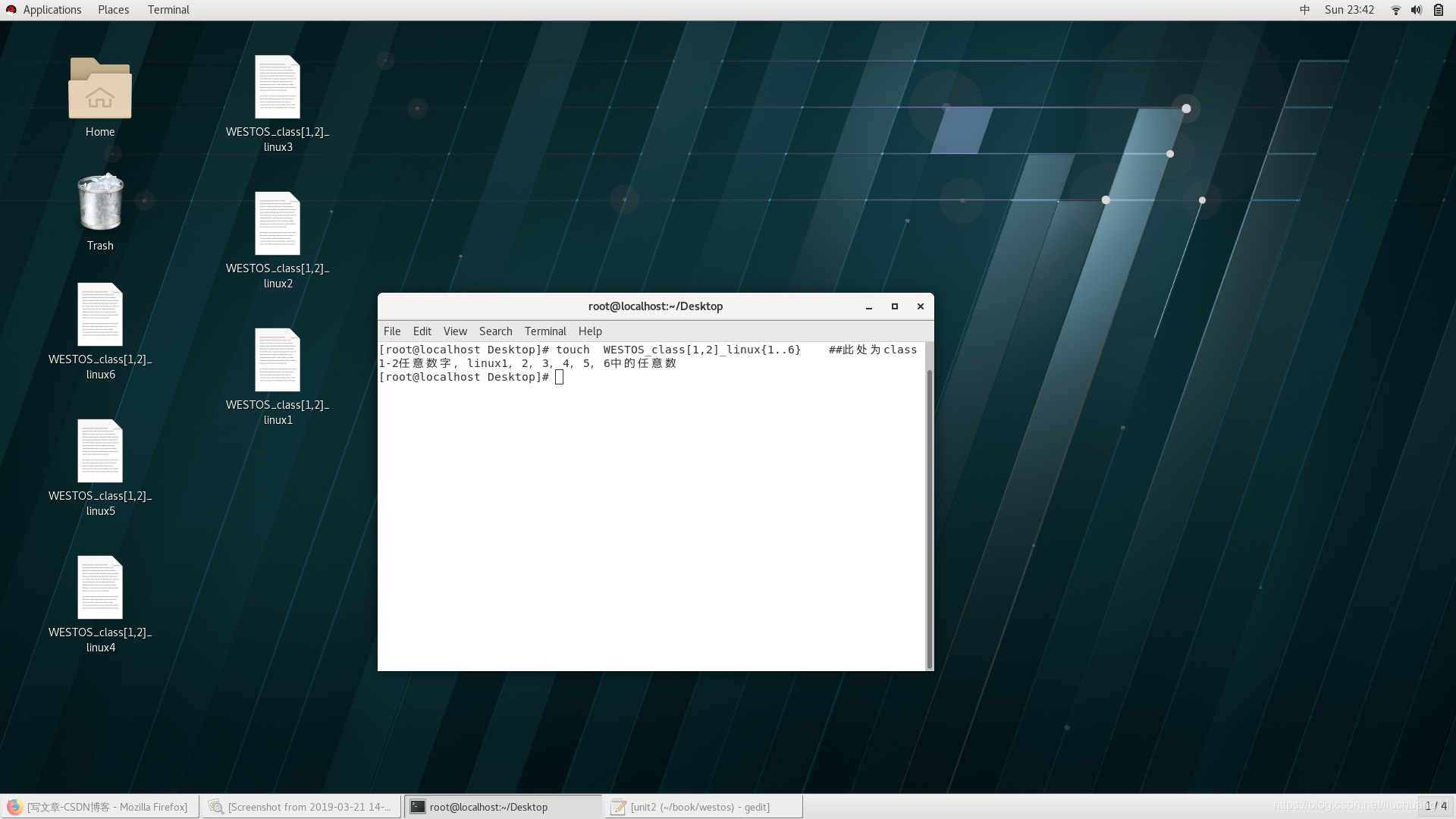Image resolution: width=1456 pixels, height=819 pixels.
Task: Open the volume speaker icon in top bar
Action: [1416, 10]
